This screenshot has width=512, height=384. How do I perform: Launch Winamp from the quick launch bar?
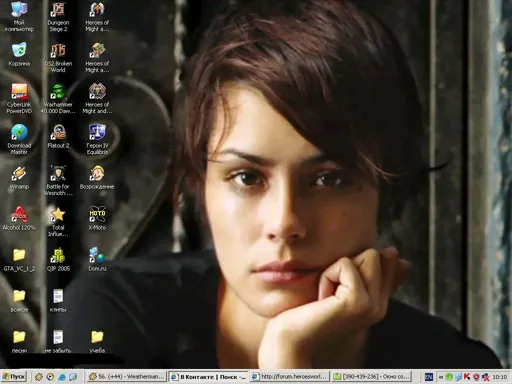click(39, 377)
